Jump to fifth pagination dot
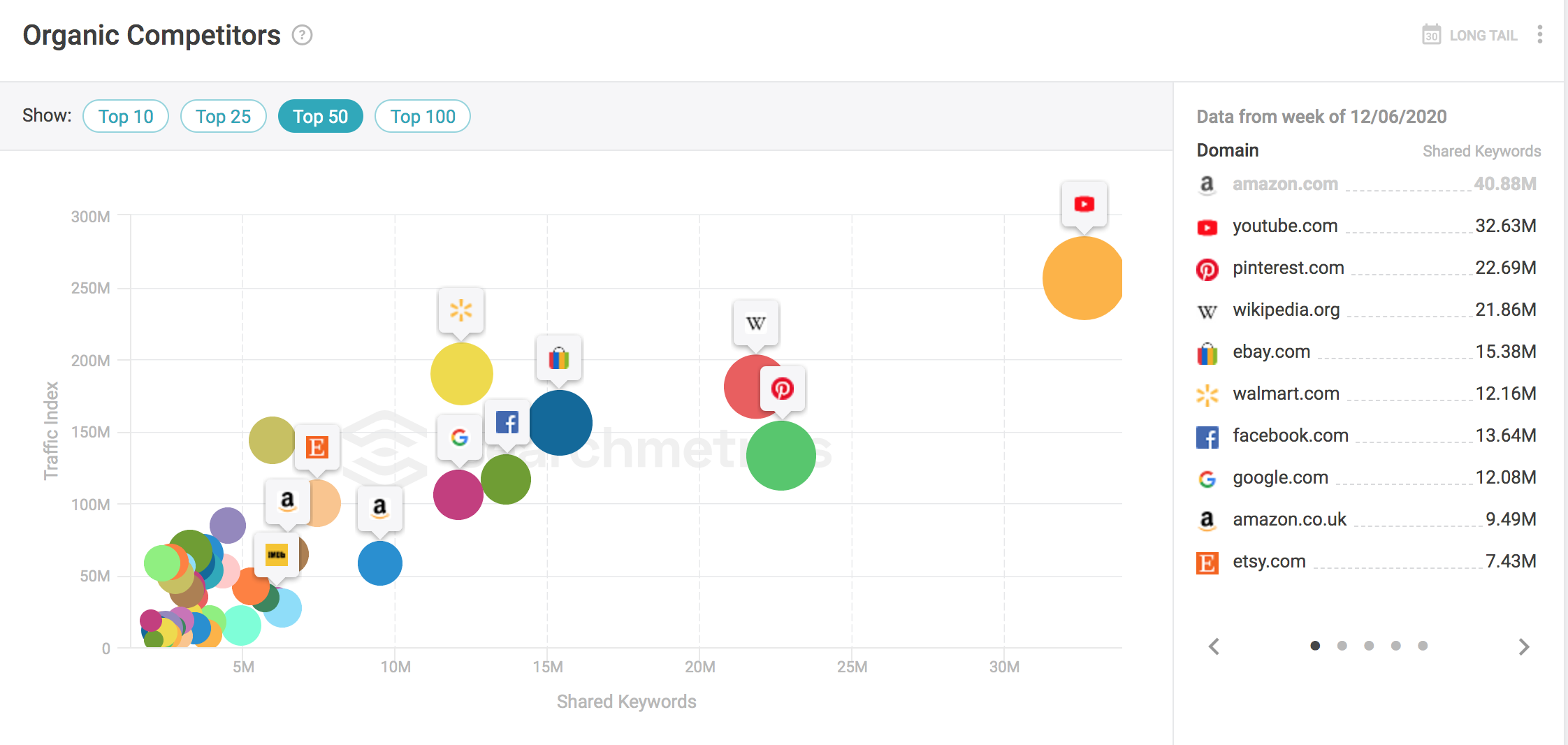The image size is (1568, 745). [x=1423, y=646]
